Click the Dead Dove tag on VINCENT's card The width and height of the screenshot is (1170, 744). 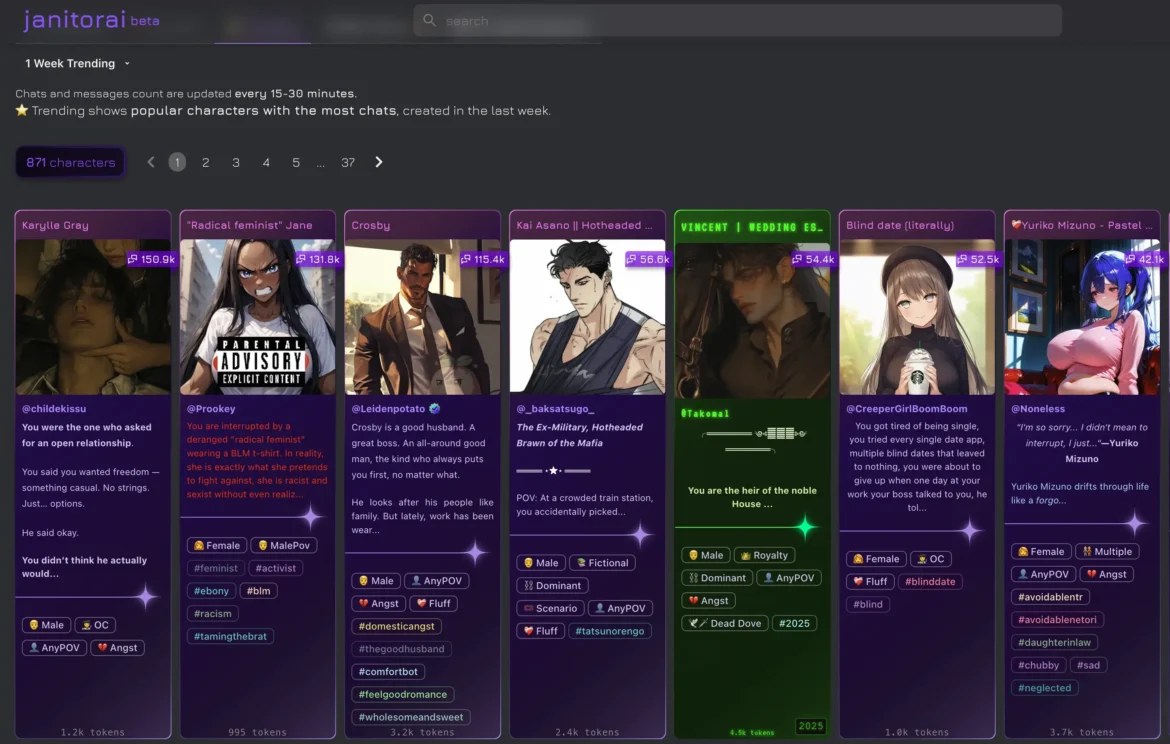(723, 623)
